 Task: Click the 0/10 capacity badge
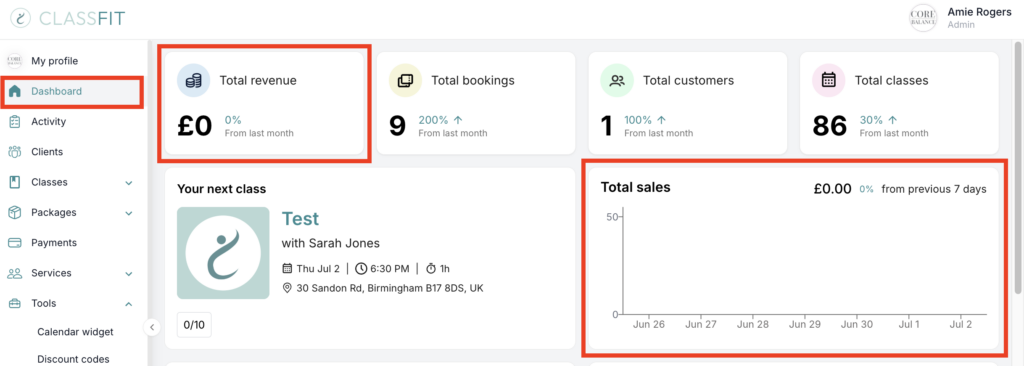194,325
